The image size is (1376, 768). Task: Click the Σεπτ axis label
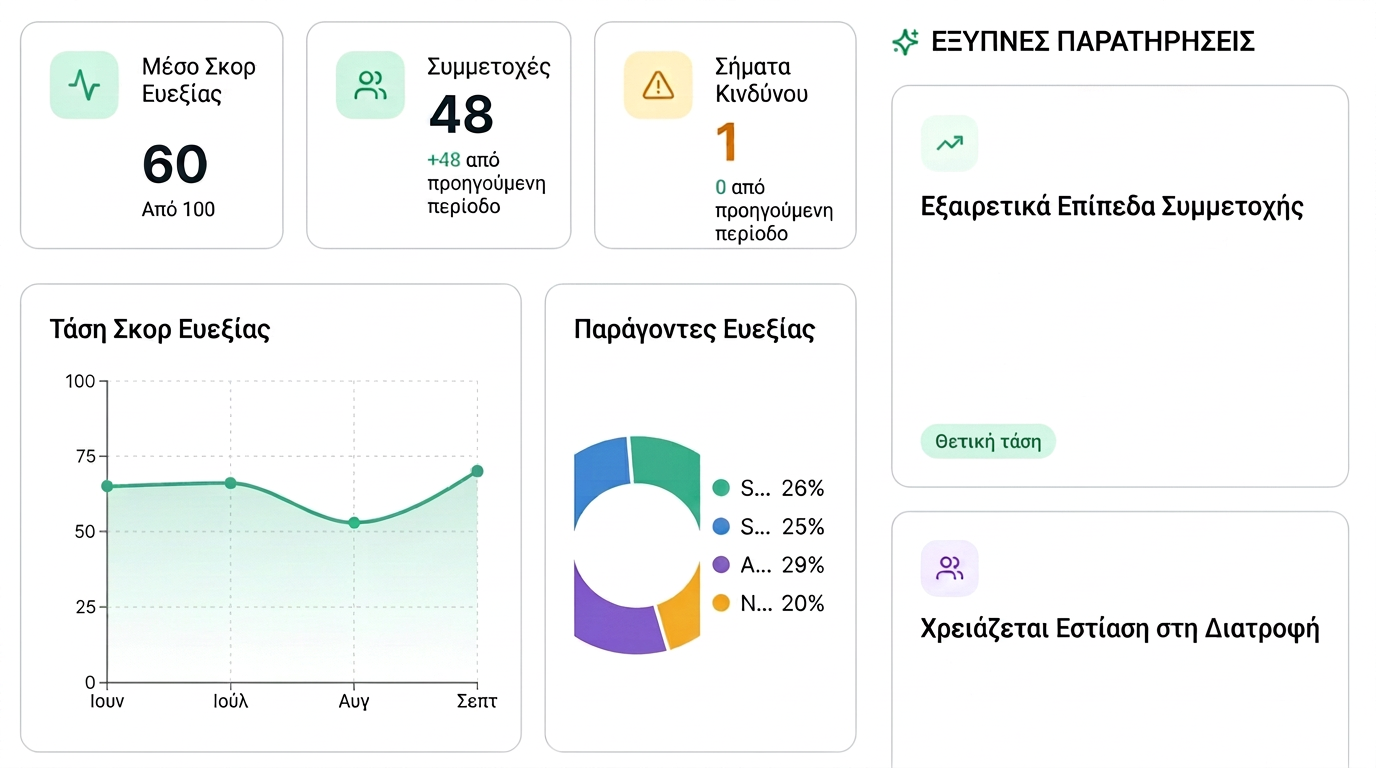pyautogui.click(x=477, y=701)
